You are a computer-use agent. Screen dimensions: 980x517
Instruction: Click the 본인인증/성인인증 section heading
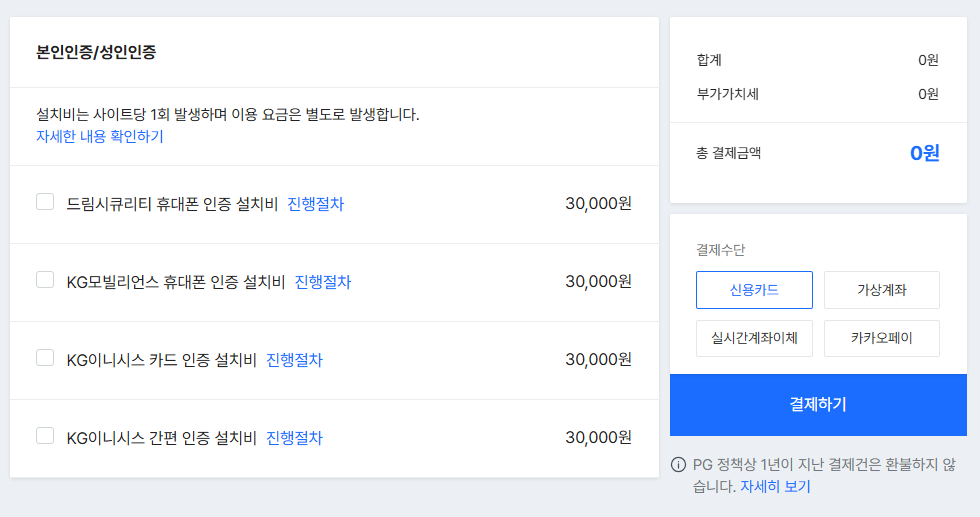coord(96,53)
